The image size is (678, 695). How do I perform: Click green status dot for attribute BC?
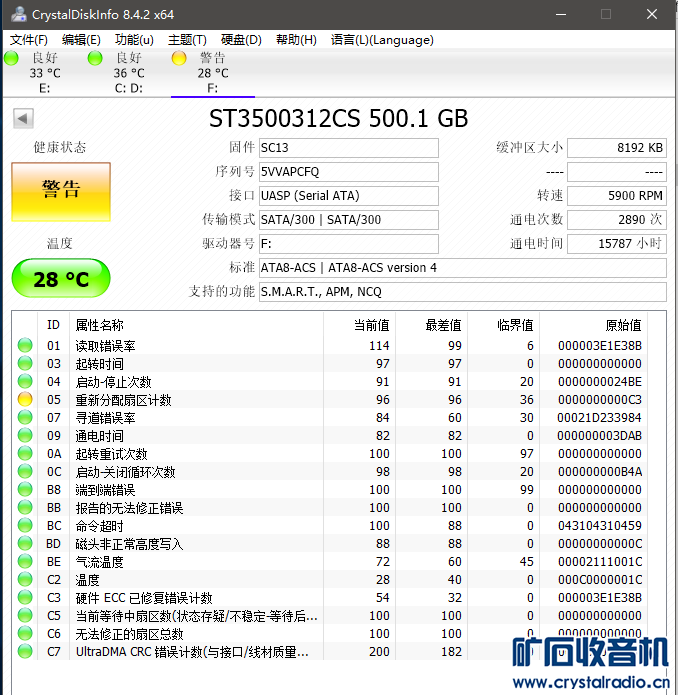[25, 525]
